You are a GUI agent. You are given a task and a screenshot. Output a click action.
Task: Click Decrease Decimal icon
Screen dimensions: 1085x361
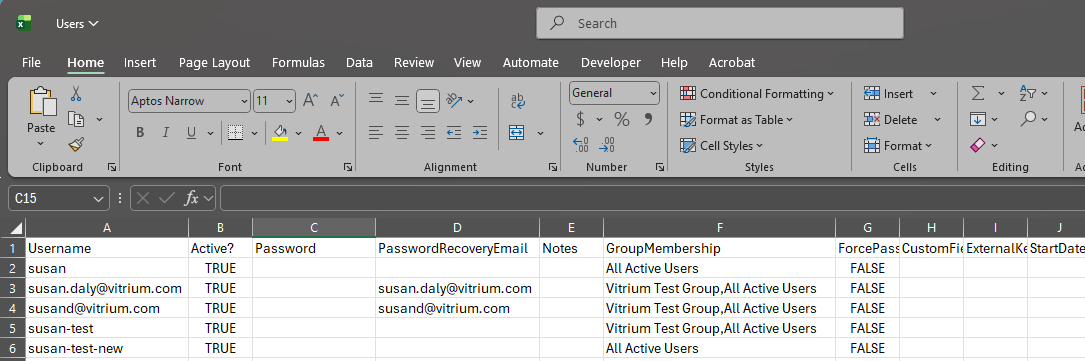(x=607, y=145)
